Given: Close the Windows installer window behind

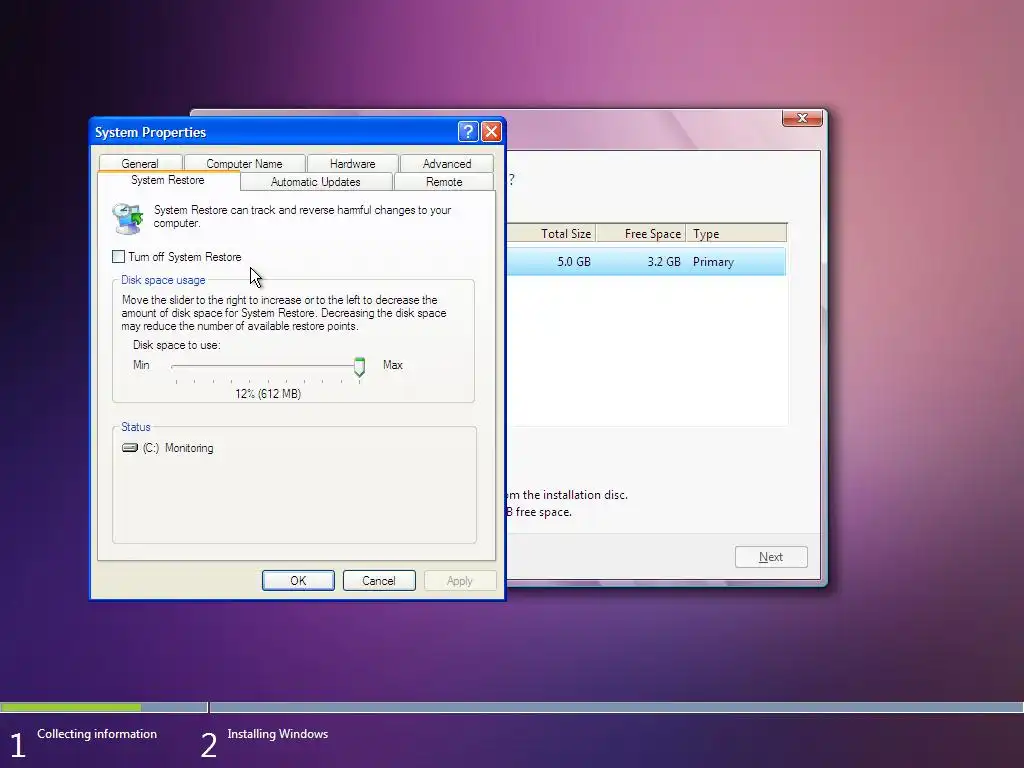Looking at the screenshot, I should [802, 118].
